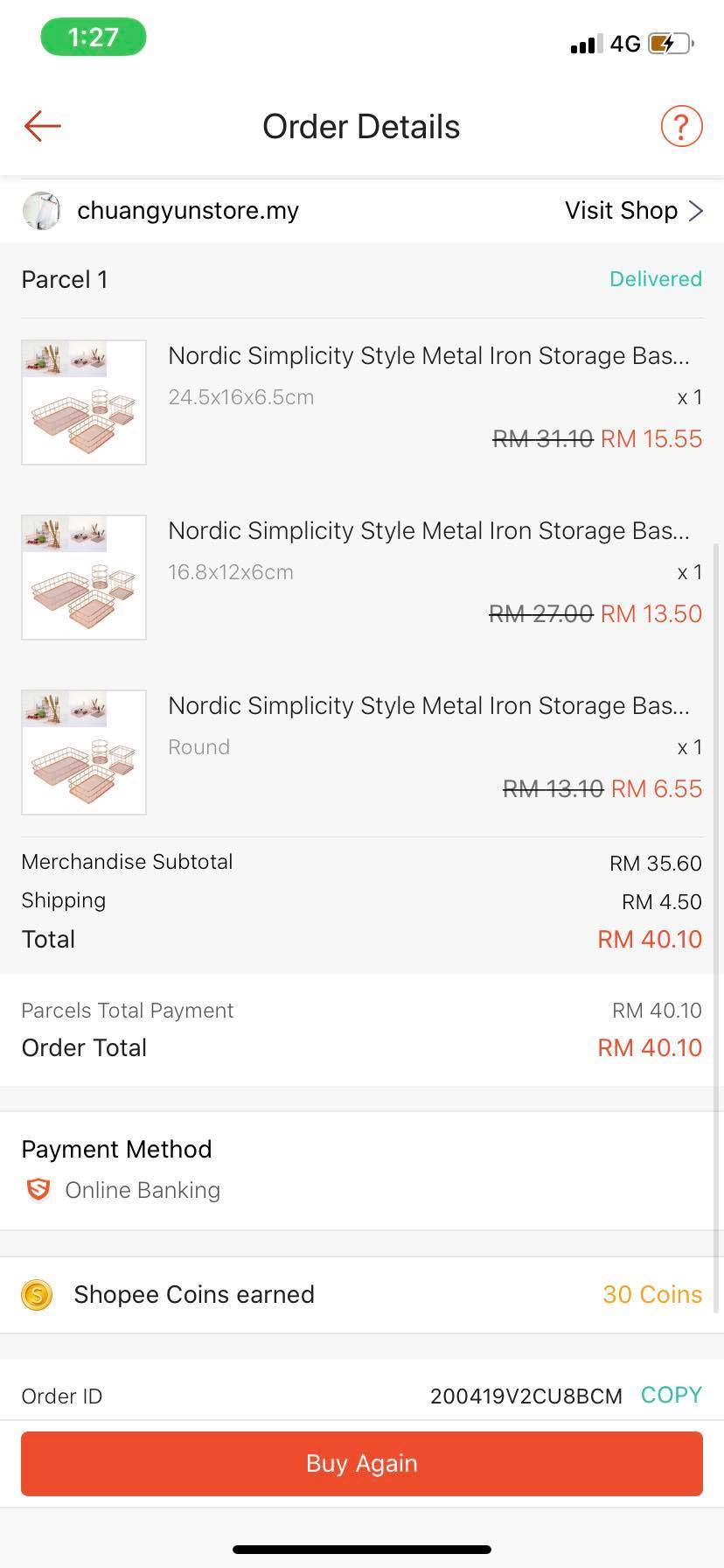Tap the green 1:27 time pill
The height and width of the screenshot is (1568, 724).
coord(93,38)
